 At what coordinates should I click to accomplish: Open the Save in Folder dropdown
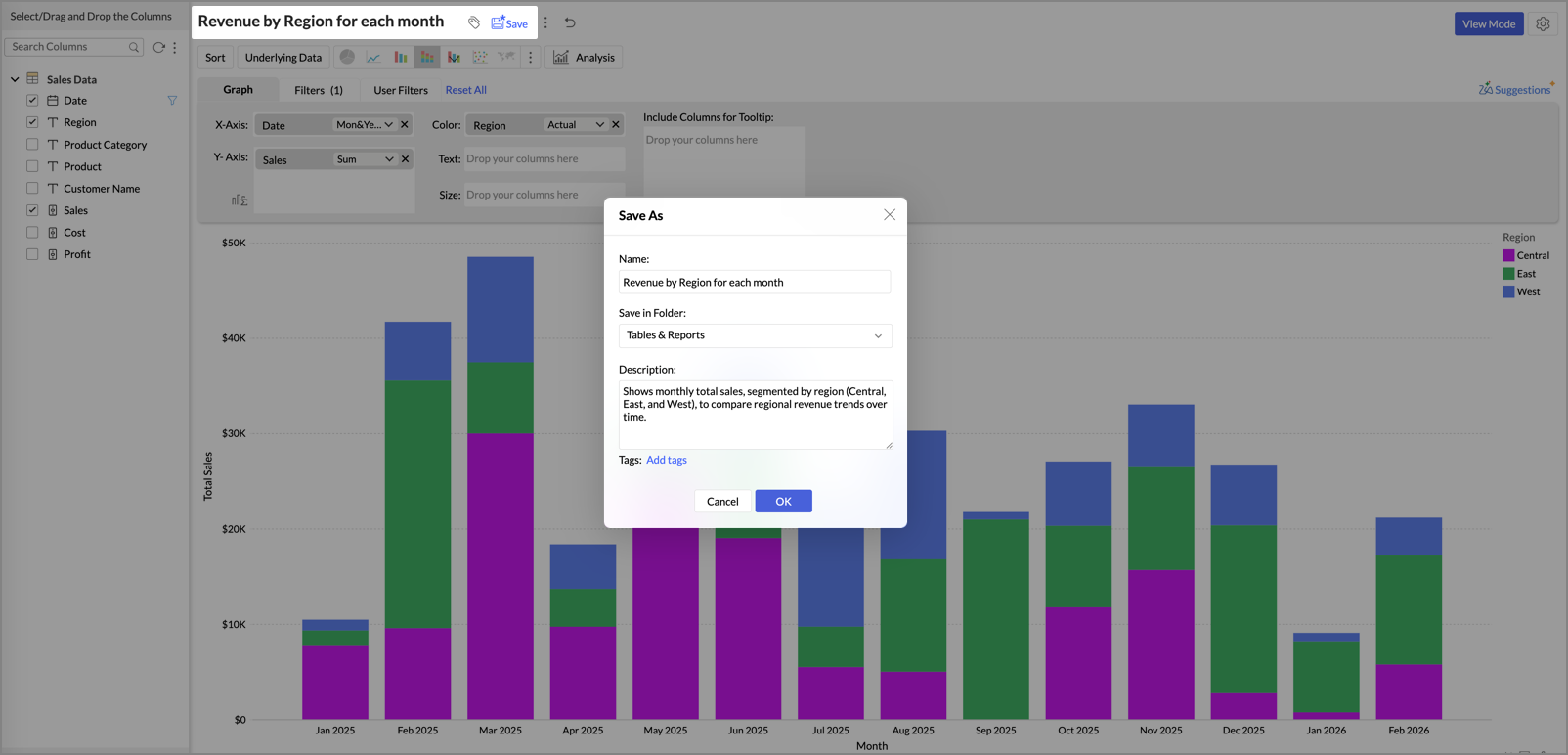(755, 335)
